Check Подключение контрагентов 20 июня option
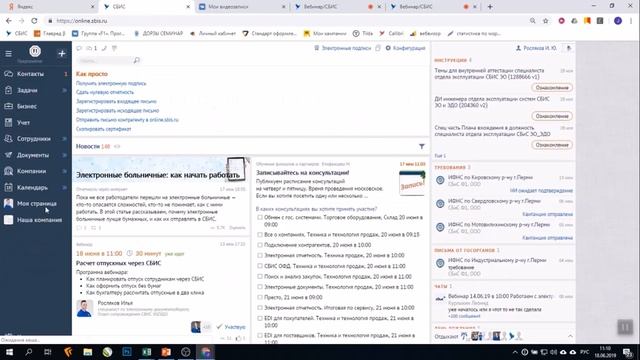 coord(260,245)
